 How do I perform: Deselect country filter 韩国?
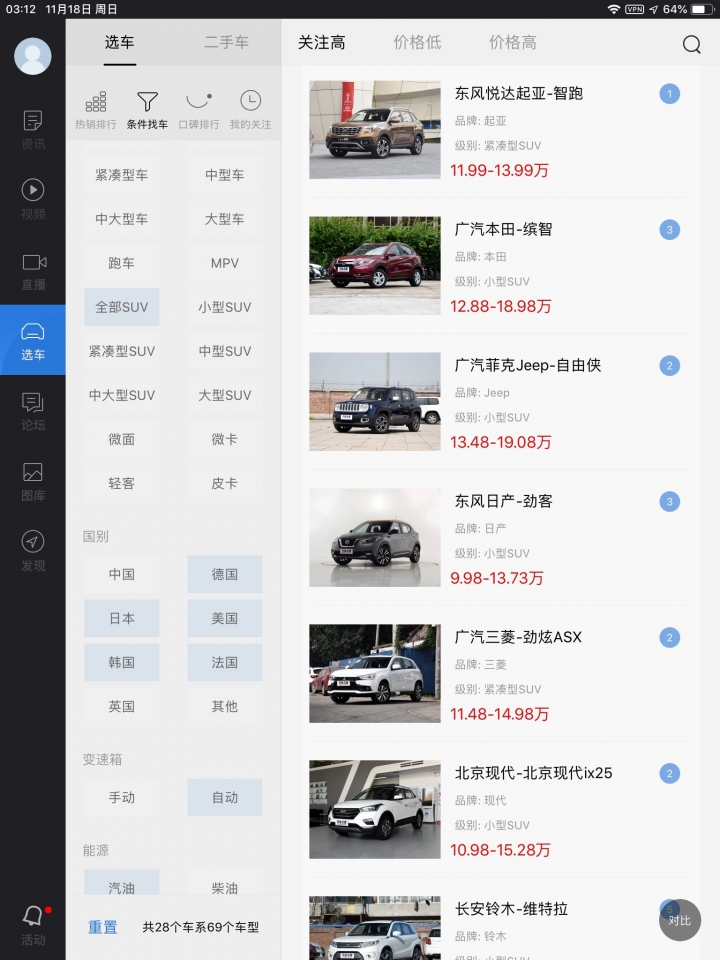122,662
